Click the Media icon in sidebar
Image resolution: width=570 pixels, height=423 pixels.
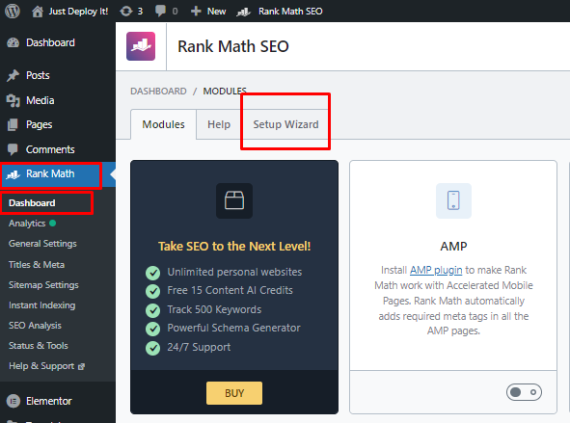pyautogui.click(x=13, y=100)
